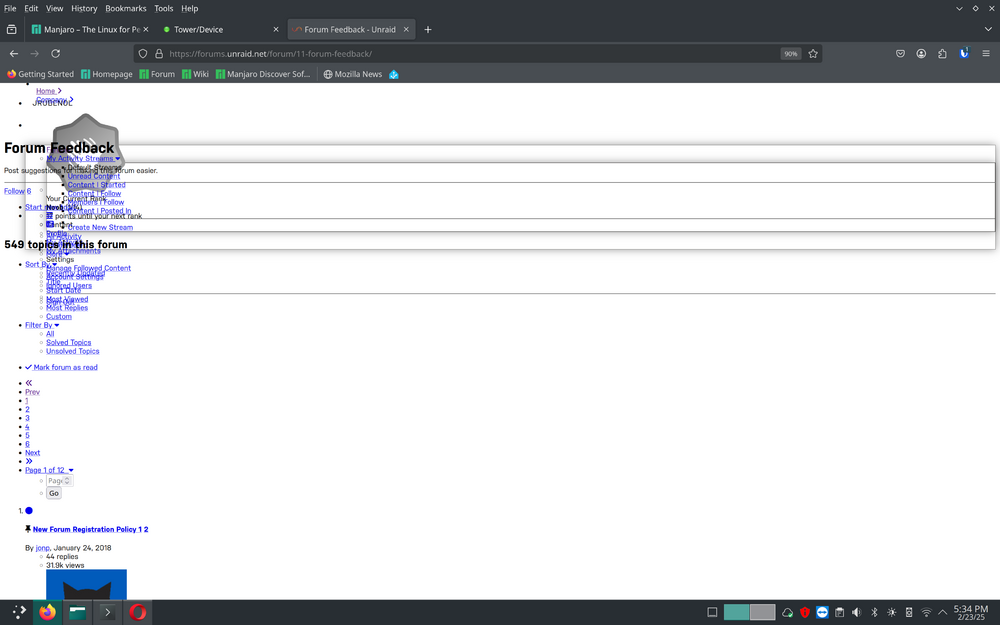Open jonp's profile link

tap(42, 548)
